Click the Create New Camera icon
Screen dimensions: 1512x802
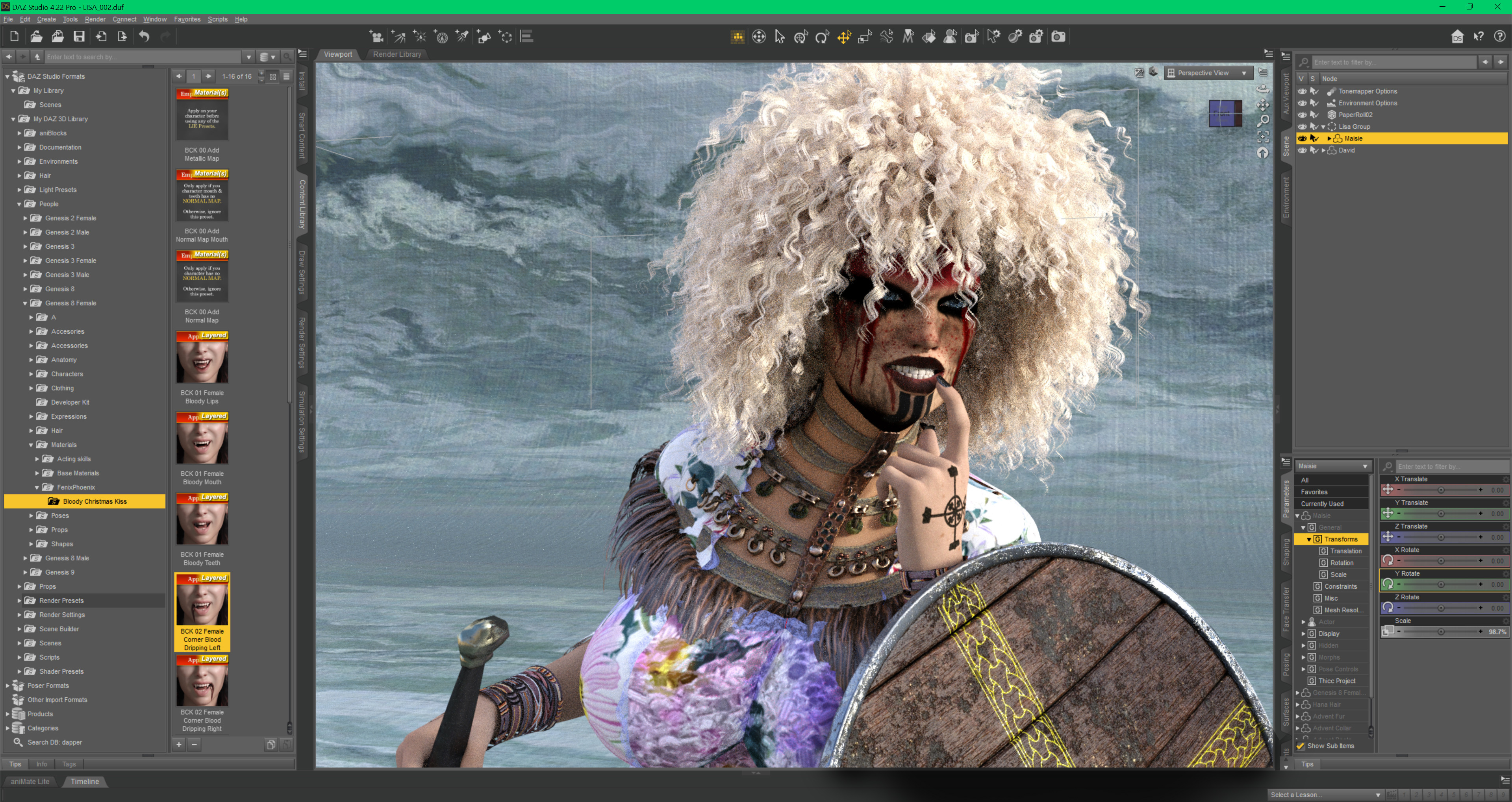click(376, 37)
